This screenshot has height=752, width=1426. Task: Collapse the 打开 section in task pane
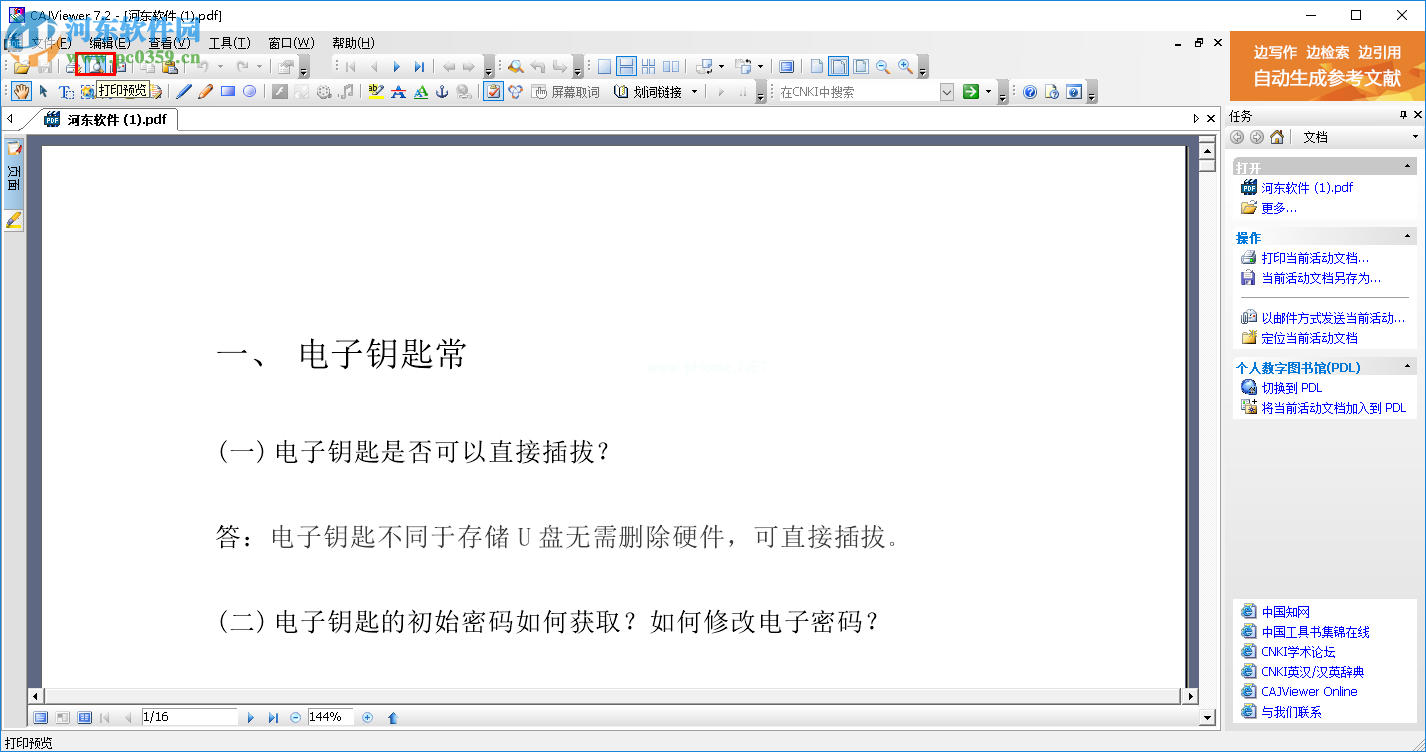tap(1409, 167)
